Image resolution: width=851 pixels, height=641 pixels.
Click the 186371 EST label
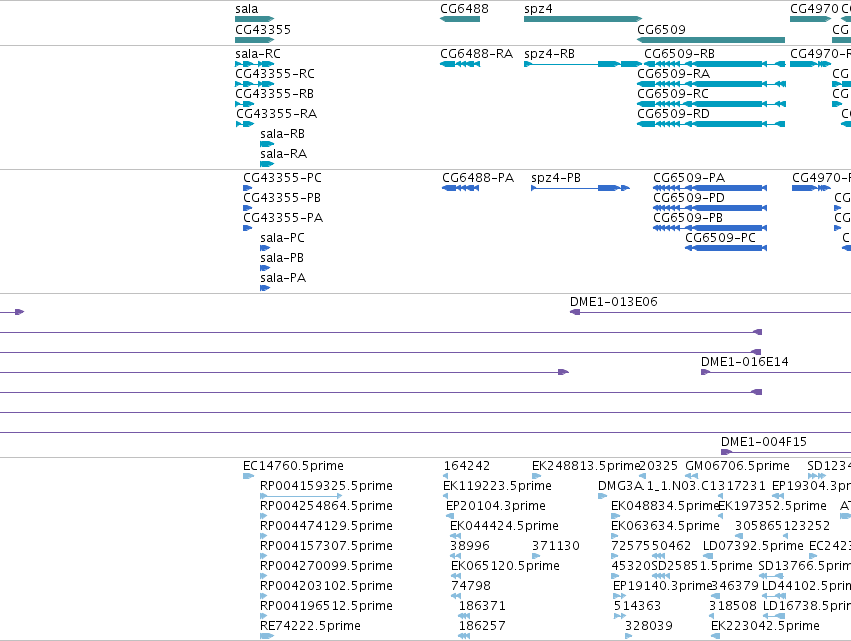point(482,606)
